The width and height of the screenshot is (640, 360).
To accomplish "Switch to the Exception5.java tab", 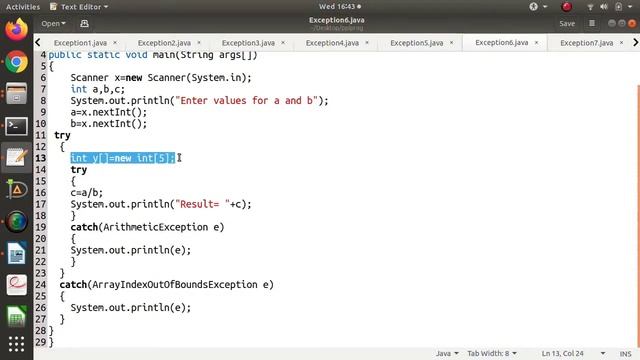I will 417,43.
